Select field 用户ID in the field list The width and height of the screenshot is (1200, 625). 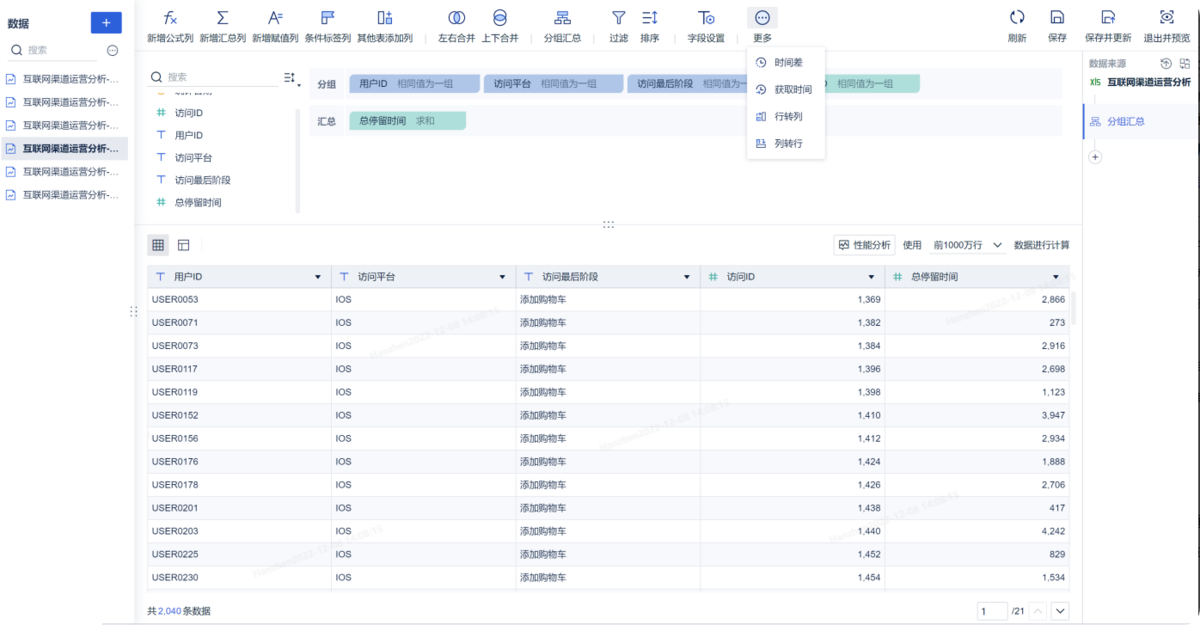click(189, 135)
